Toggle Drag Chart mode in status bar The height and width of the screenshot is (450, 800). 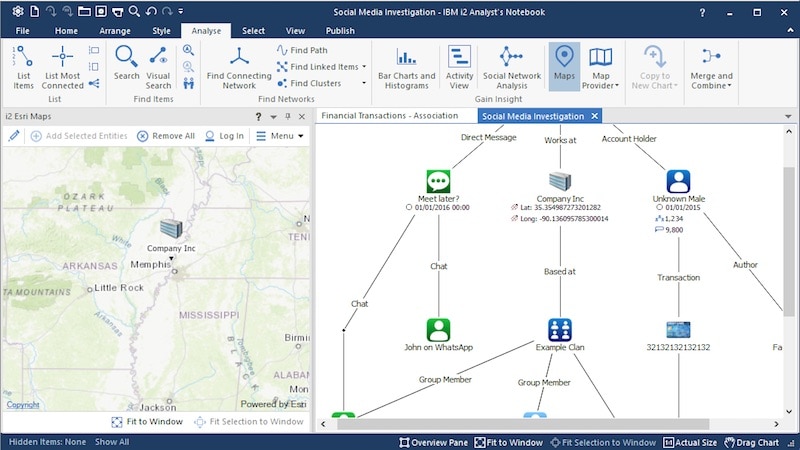click(x=752, y=442)
